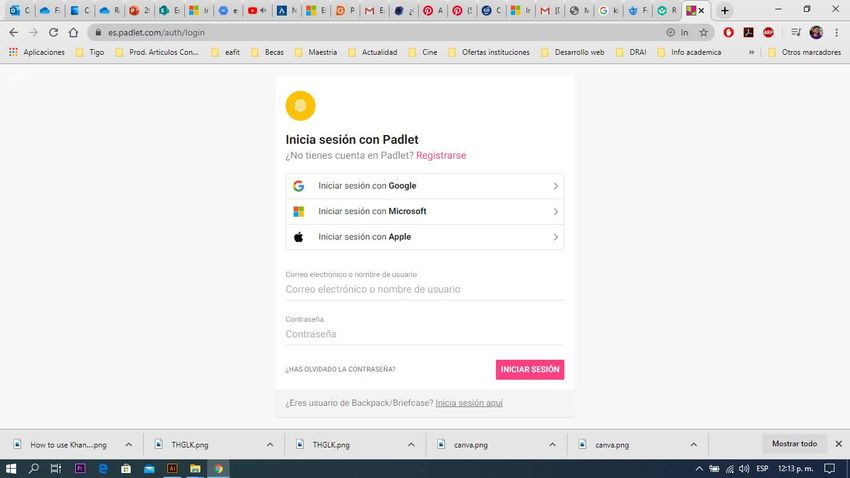The width and height of the screenshot is (850, 478).
Task: Click the browser reload icon
Action: (53, 32)
